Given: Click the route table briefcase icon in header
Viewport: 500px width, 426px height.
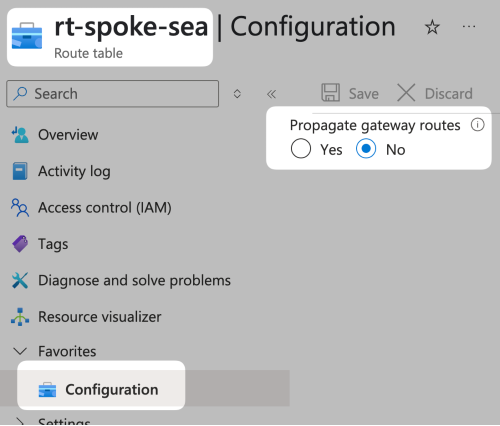Looking at the screenshot, I should [x=27, y=36].
